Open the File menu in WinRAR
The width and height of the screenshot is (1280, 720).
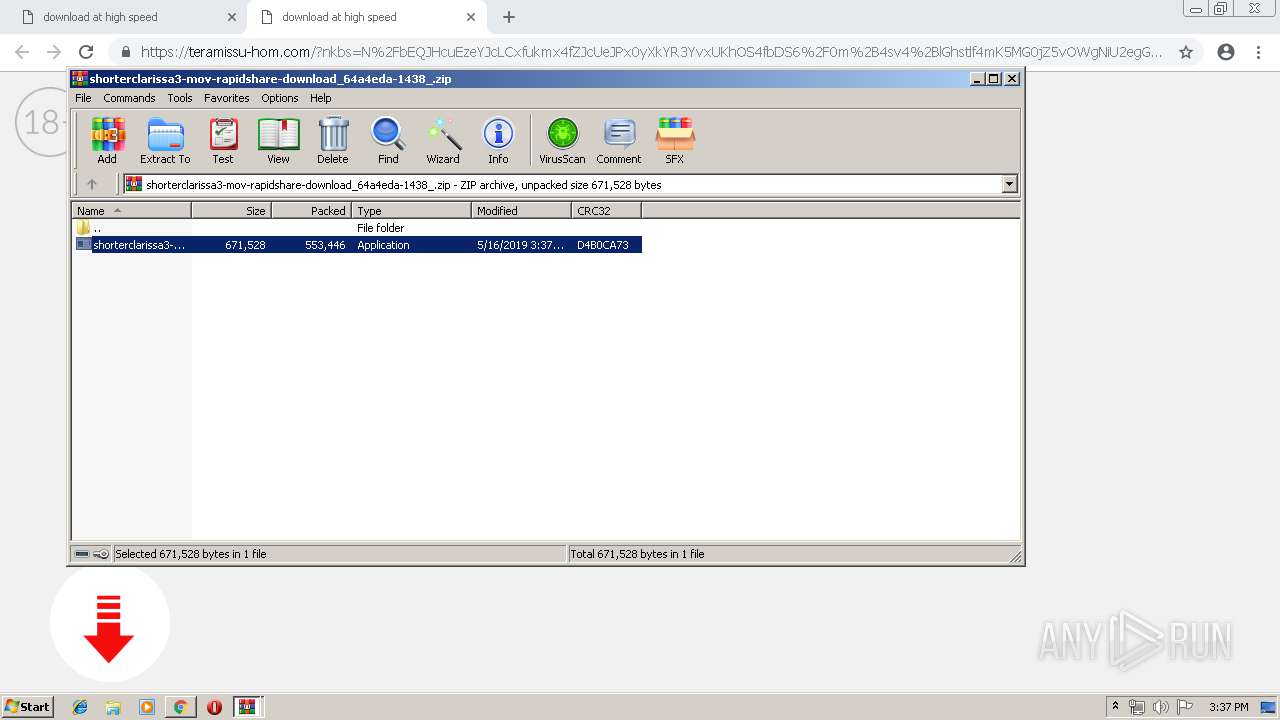pyautogui.click(x=83, y=98)
